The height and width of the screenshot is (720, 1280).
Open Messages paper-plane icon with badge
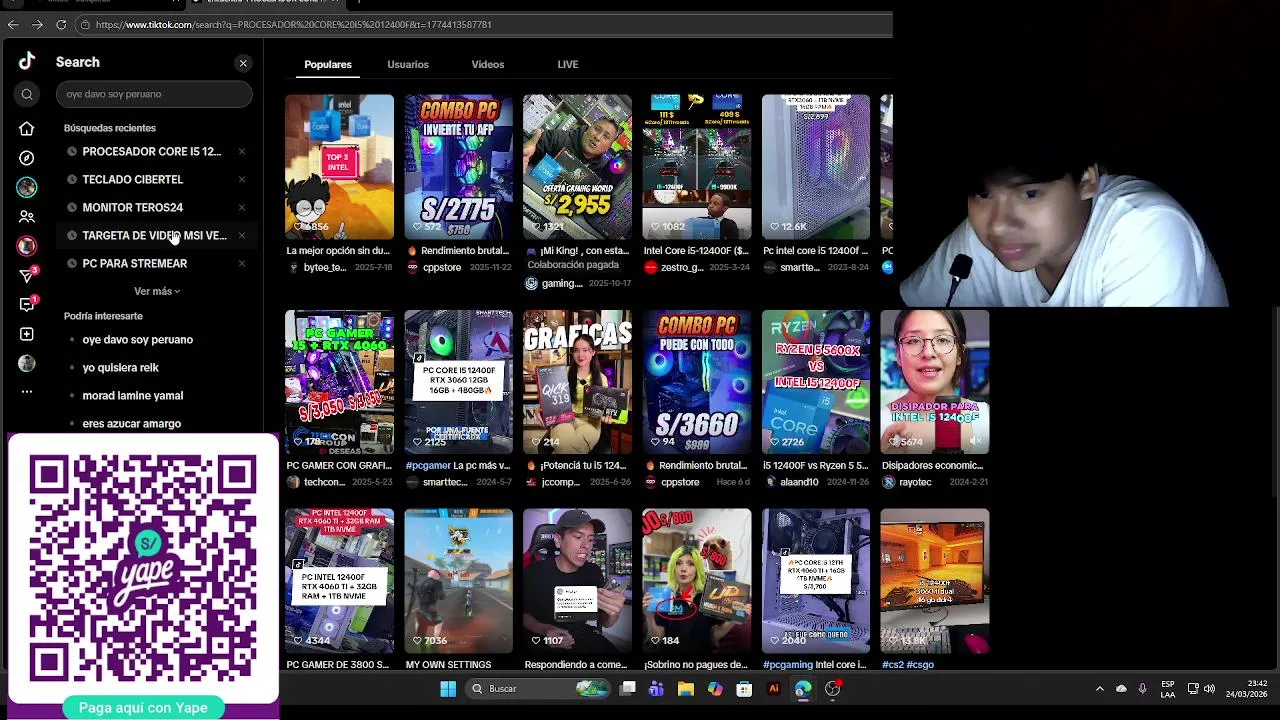[x=28, y=275]
